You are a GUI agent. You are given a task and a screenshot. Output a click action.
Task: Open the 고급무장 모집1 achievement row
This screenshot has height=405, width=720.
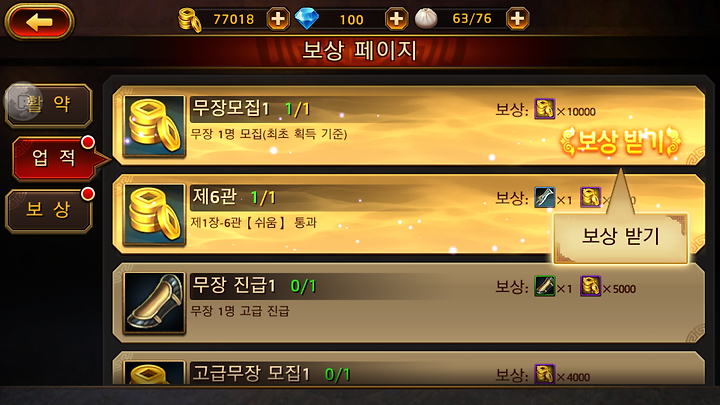[x=409, y=368]
